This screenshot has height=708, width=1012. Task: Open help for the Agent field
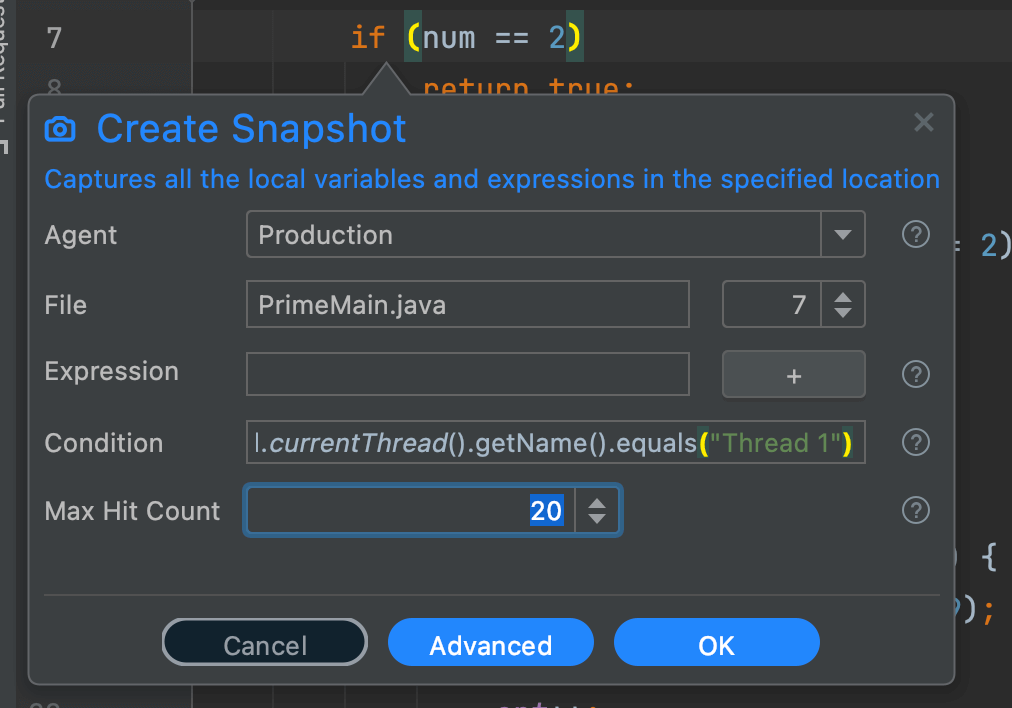[915, 235]
